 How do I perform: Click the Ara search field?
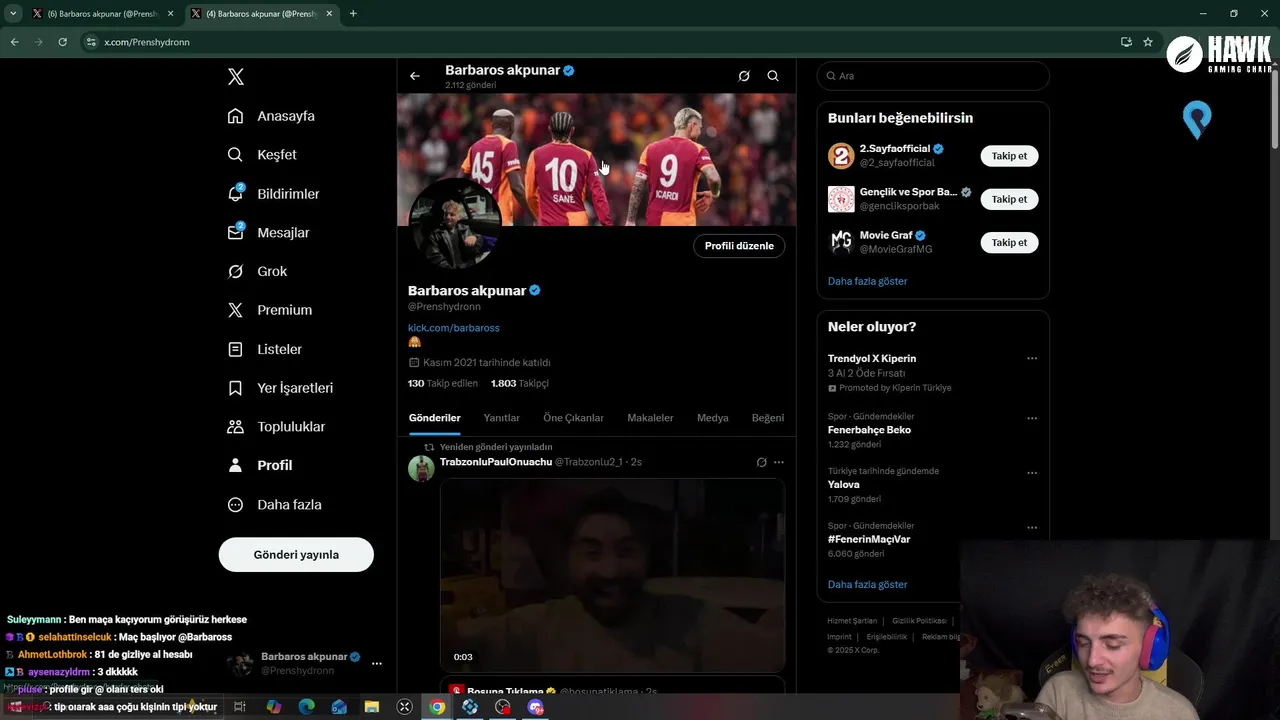[933, 76]
